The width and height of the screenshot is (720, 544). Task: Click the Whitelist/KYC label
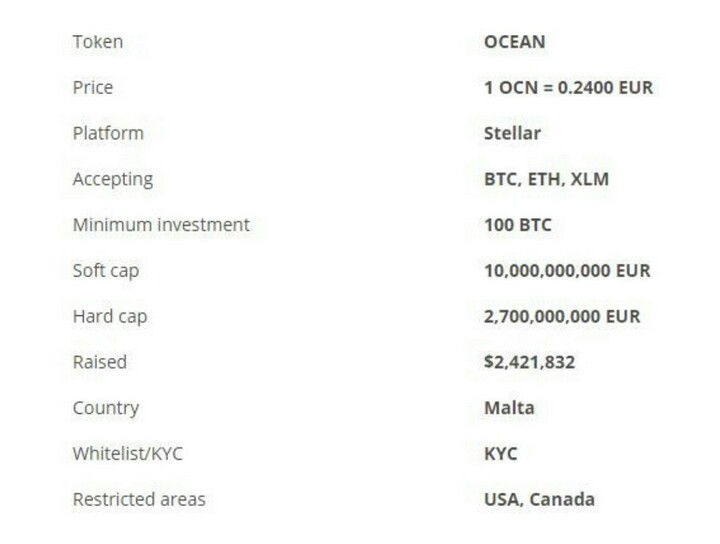pos(128,454)
